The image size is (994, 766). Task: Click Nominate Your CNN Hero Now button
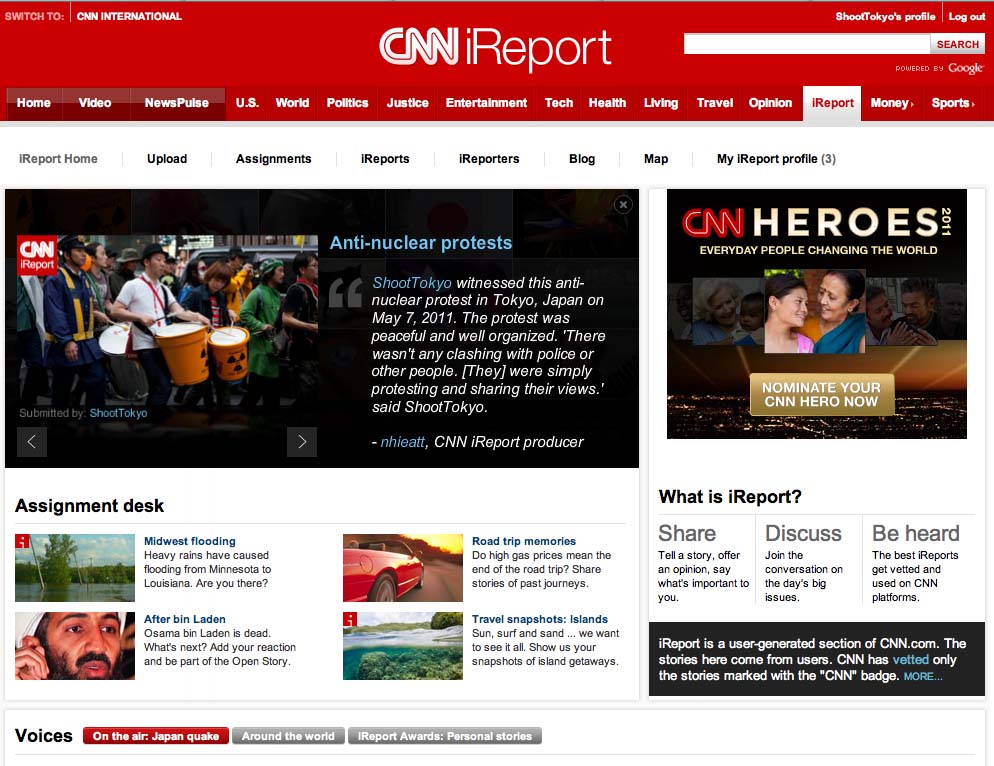(822, 394)
